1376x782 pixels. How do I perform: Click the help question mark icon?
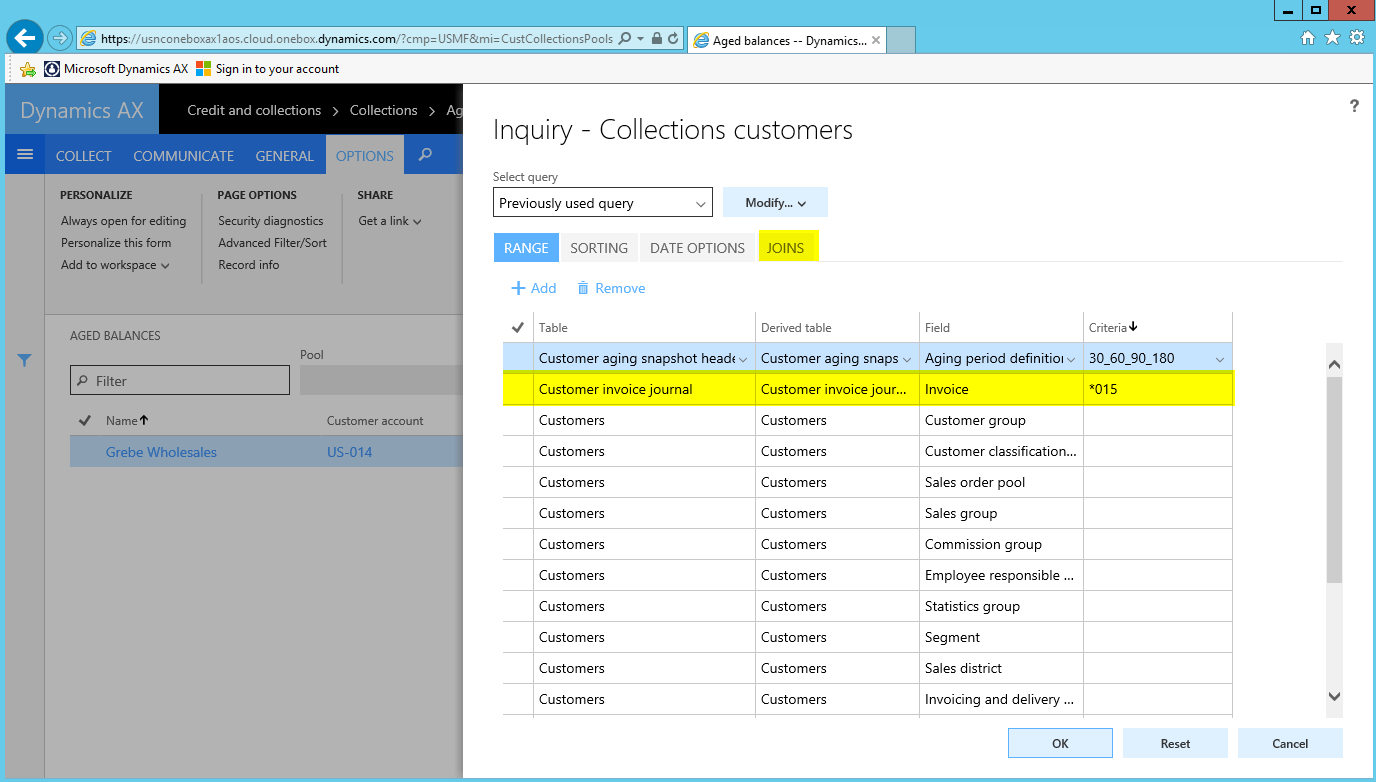1354,106
